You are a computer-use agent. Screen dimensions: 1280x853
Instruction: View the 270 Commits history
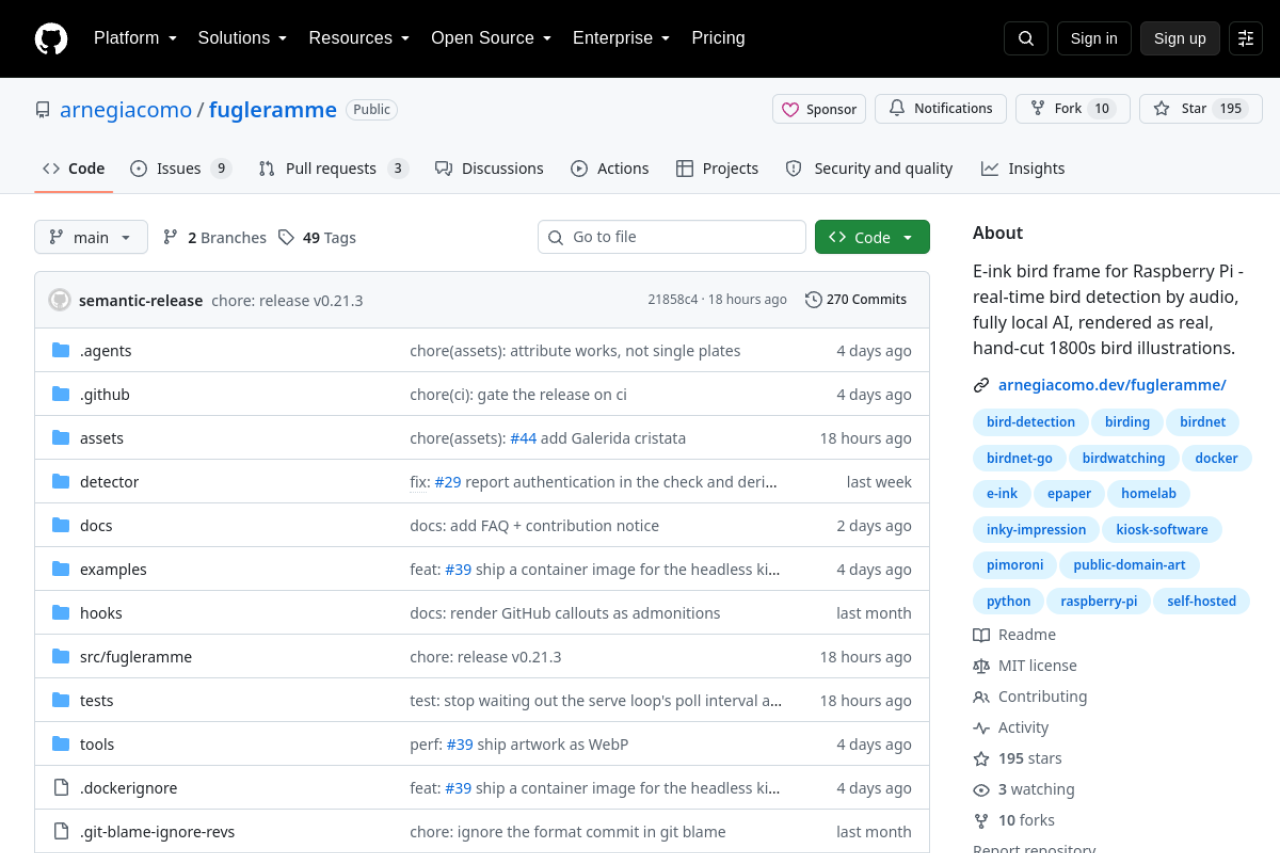pos(856,300)
